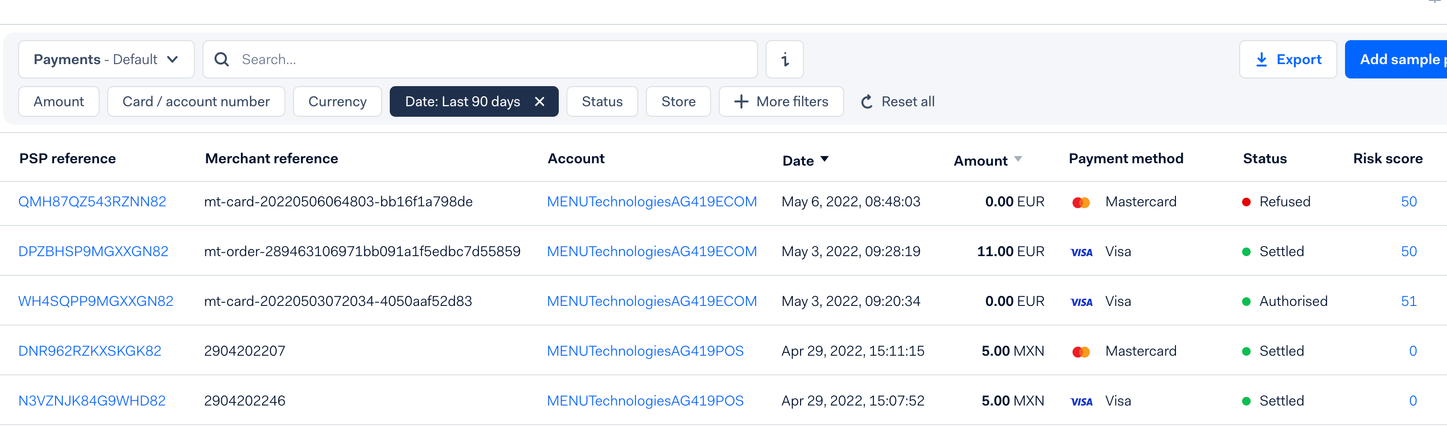Open PSP reference DPZBHSP9MGXXGN82
1447x427 pixels.
click(x=93, y=251)
